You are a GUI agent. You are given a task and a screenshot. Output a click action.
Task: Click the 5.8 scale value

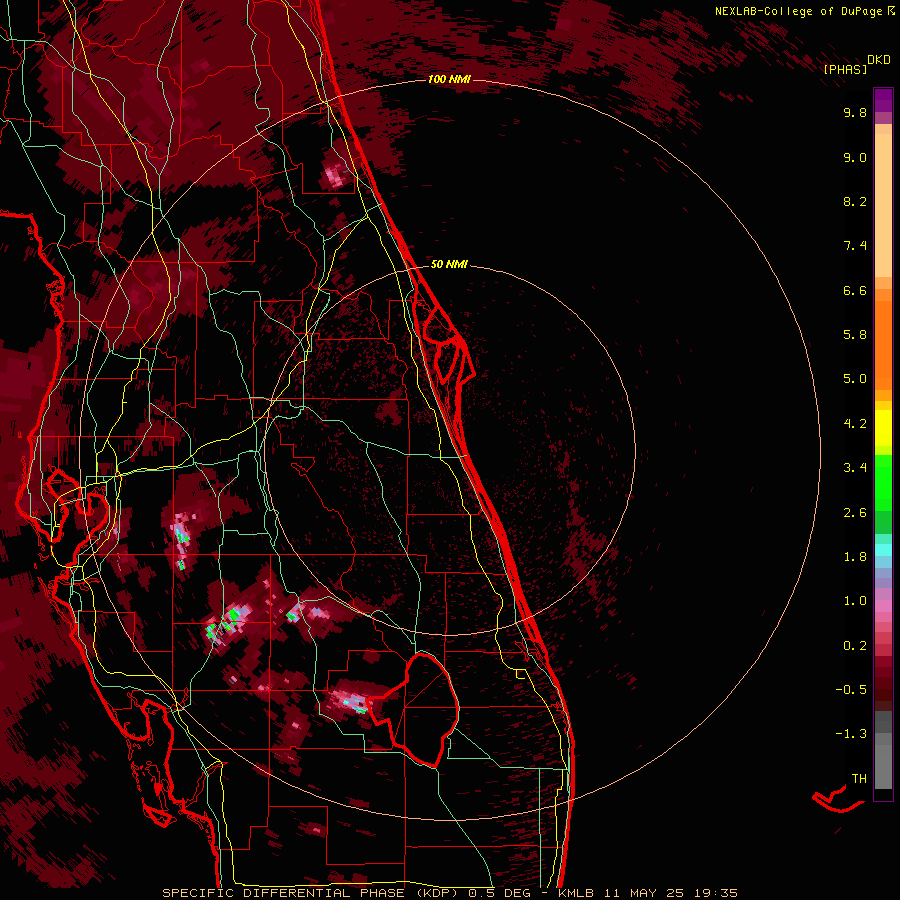855,334
